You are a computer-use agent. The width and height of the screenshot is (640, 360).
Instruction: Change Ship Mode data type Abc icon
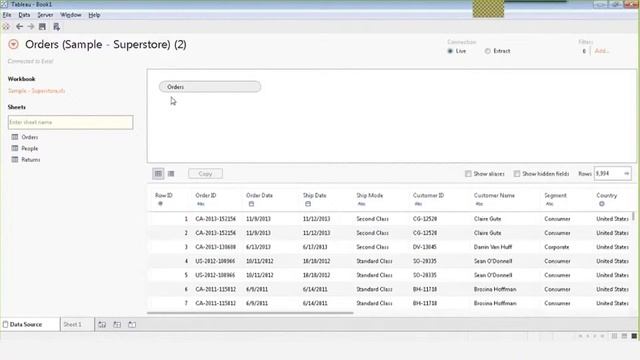point(361,204)
